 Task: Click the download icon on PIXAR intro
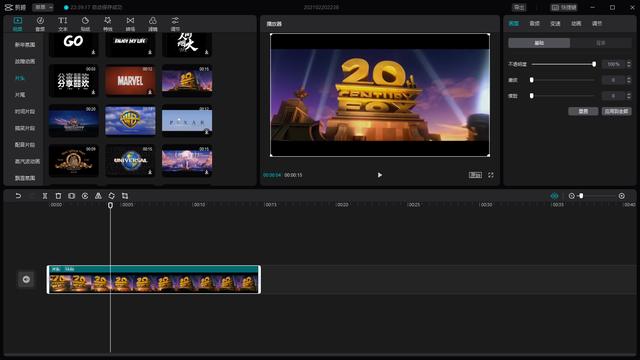tap(207, 132)
